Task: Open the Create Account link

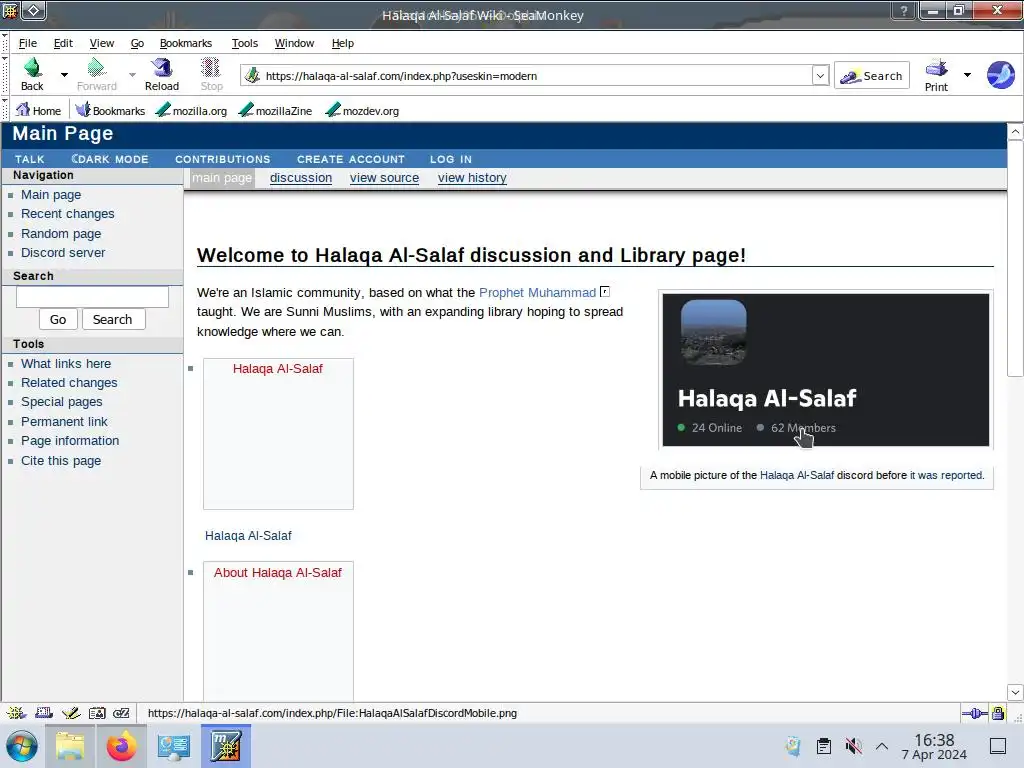Action: 351,159
